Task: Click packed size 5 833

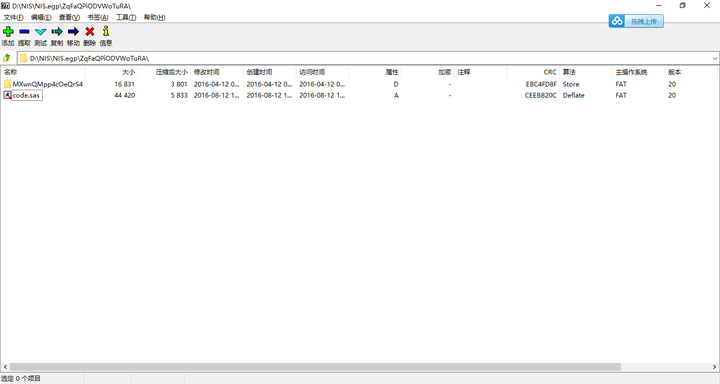Action: (x=179, y=96)
